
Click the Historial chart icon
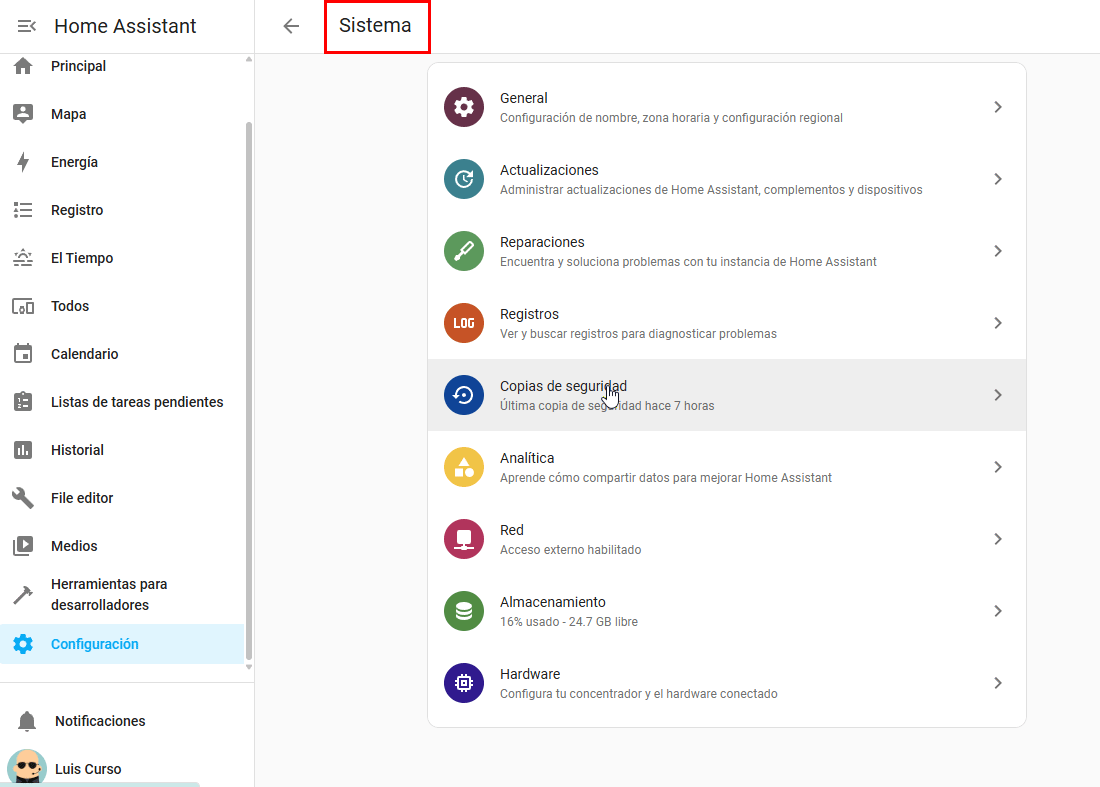(x=23, y=450)
